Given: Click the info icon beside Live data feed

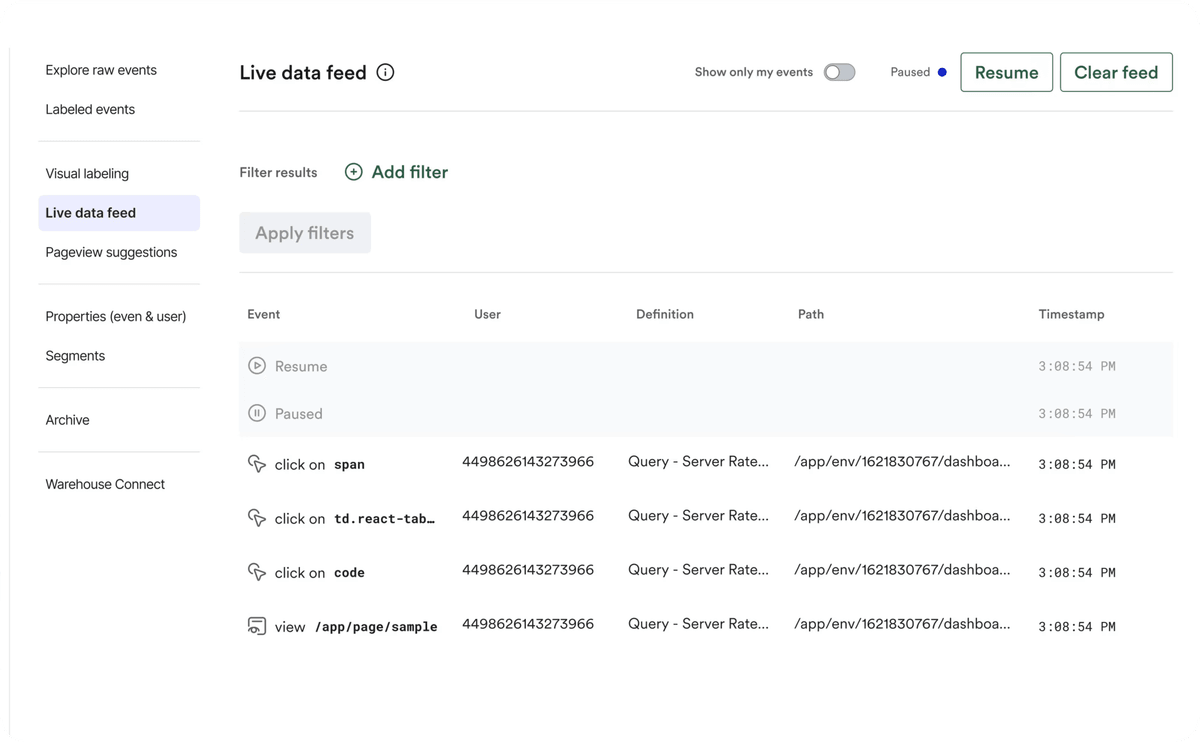Looking at the screenshot, I should (385, 72).
